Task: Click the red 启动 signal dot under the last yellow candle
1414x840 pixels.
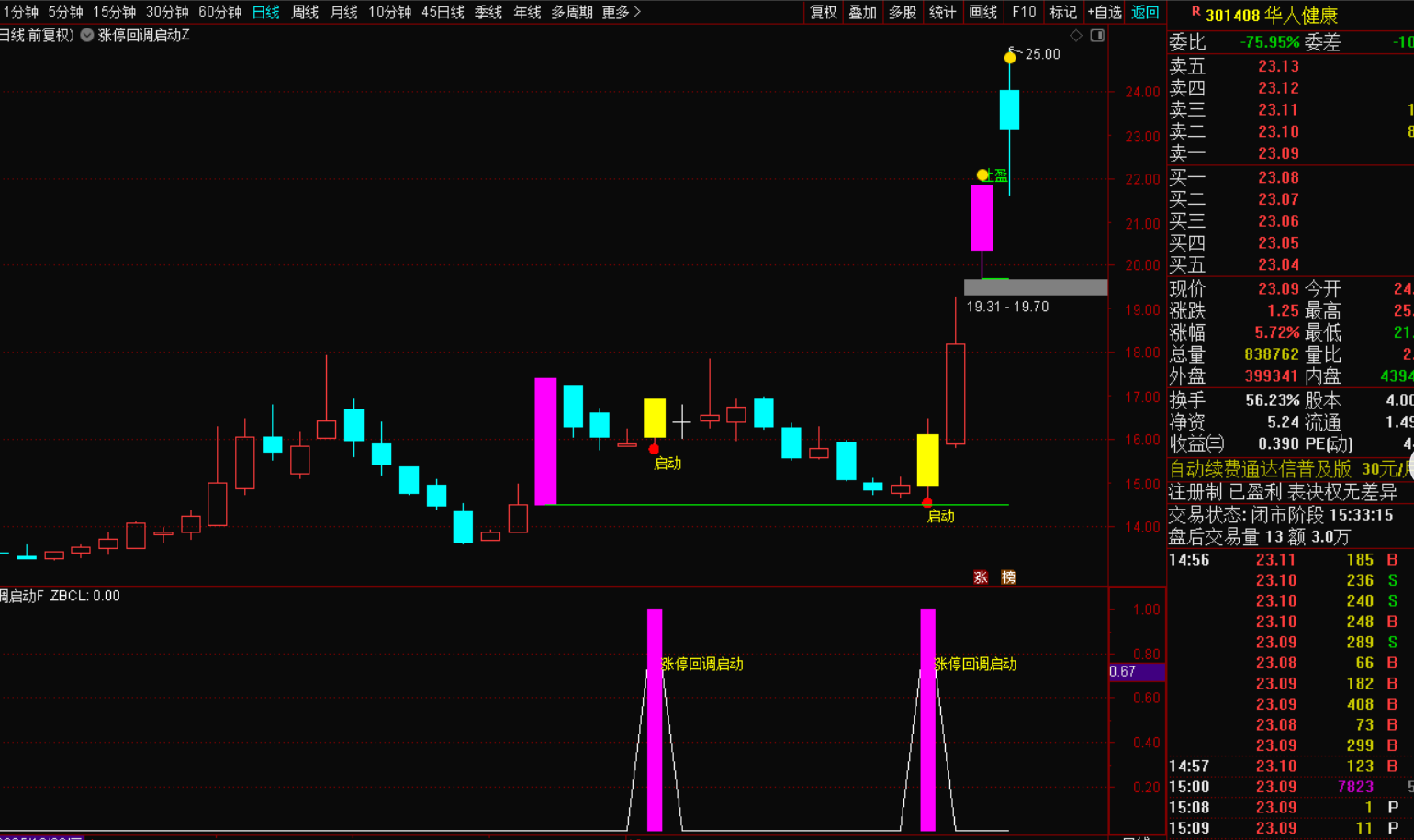Action: pyautogui.click(x=927, y=503)
